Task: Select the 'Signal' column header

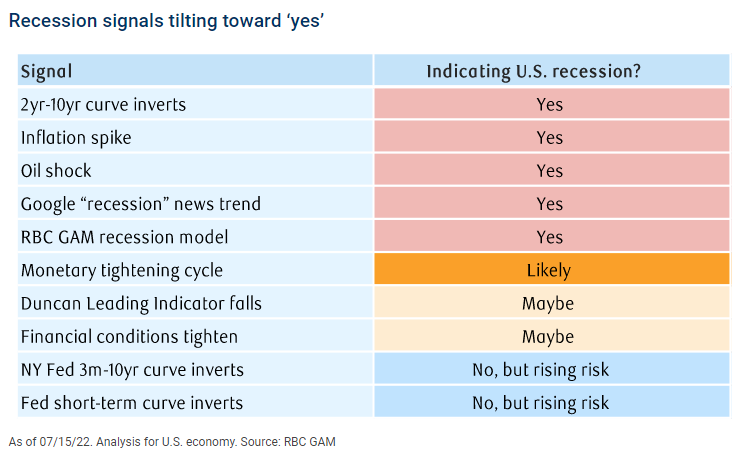Action: point(46,71)
